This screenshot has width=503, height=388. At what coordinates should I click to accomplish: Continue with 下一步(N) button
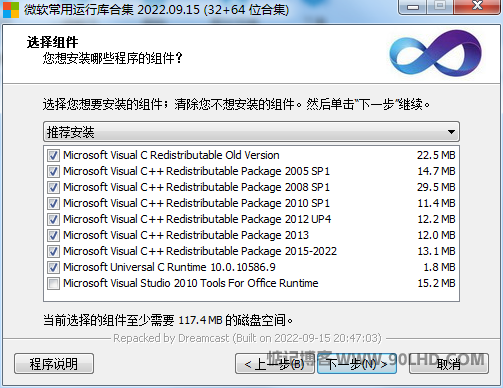click(357, 364)
